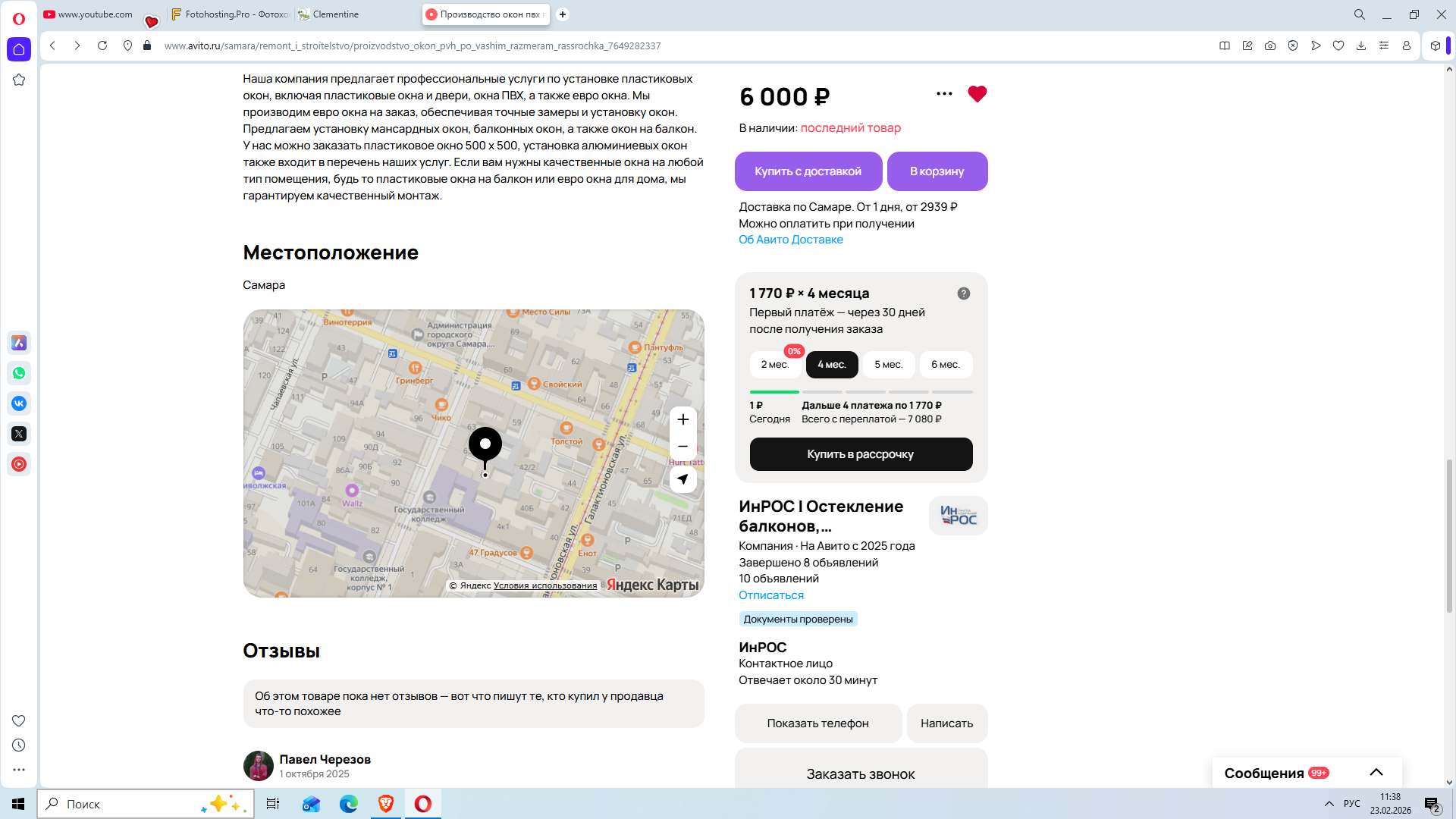Select the 2 мес. installment option
This screenshot has height=819, width=1456.
click(x=774, y=365)
